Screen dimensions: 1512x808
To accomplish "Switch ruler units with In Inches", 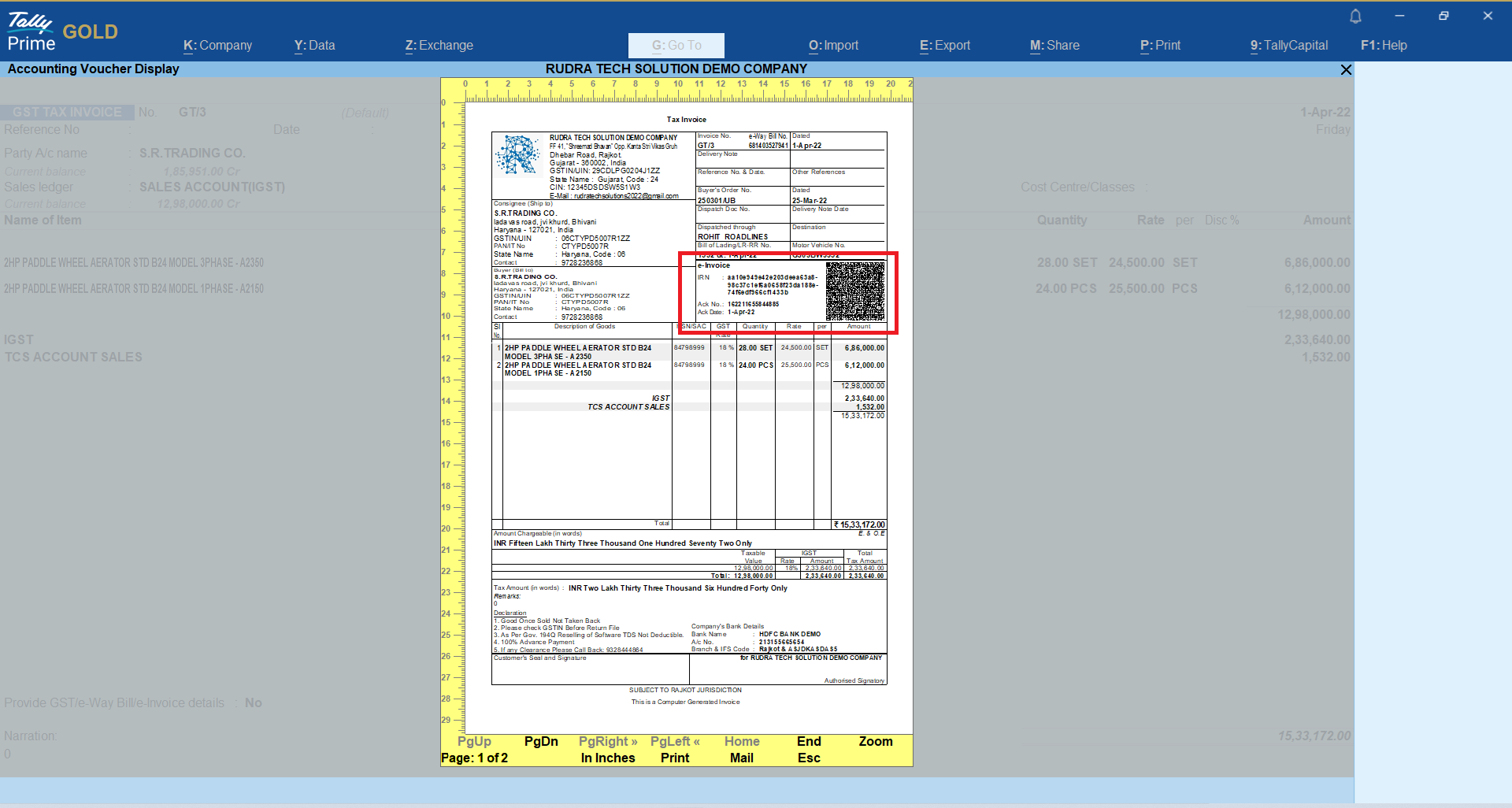I will point(607,758).
